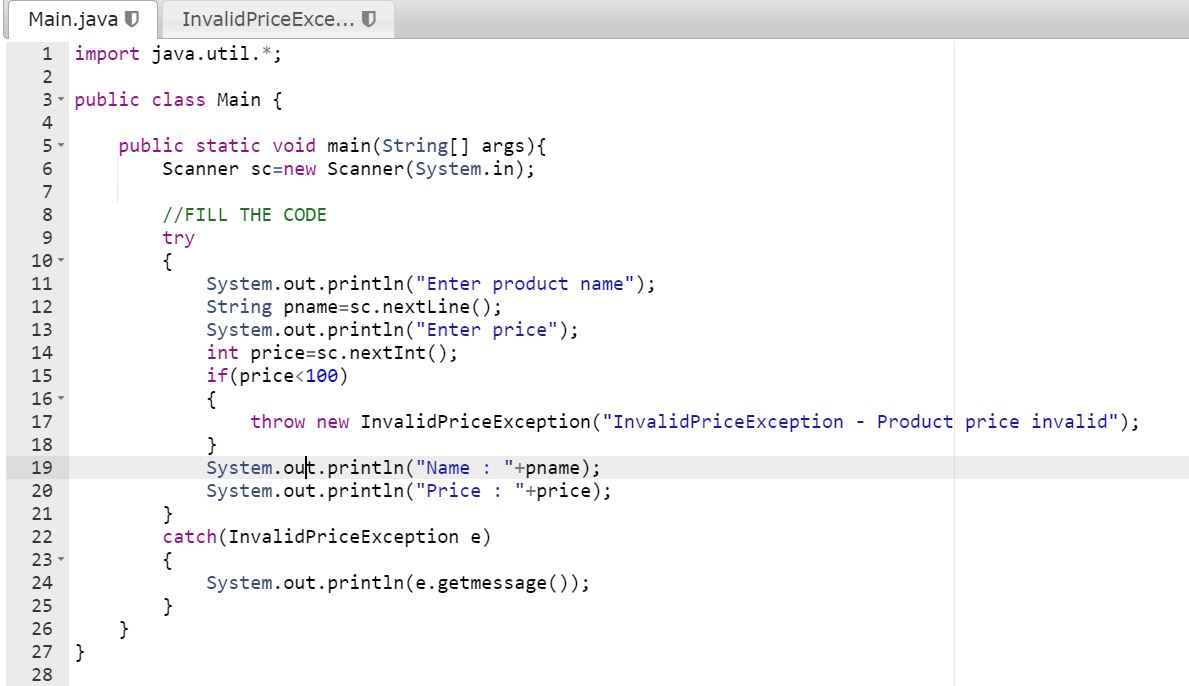Click 'Scanner(System.in);' on line 6
The width and height of the screenshot is (1189, 686).
pos(431,169)
